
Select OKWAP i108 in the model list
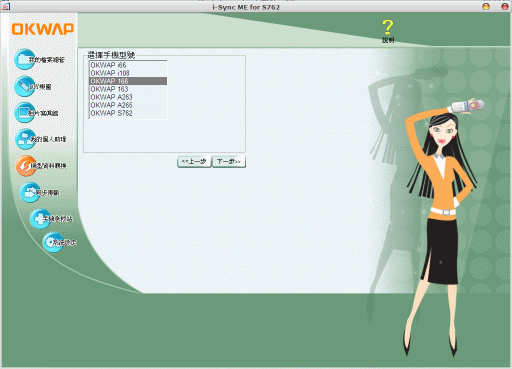(x=128, y=73)
